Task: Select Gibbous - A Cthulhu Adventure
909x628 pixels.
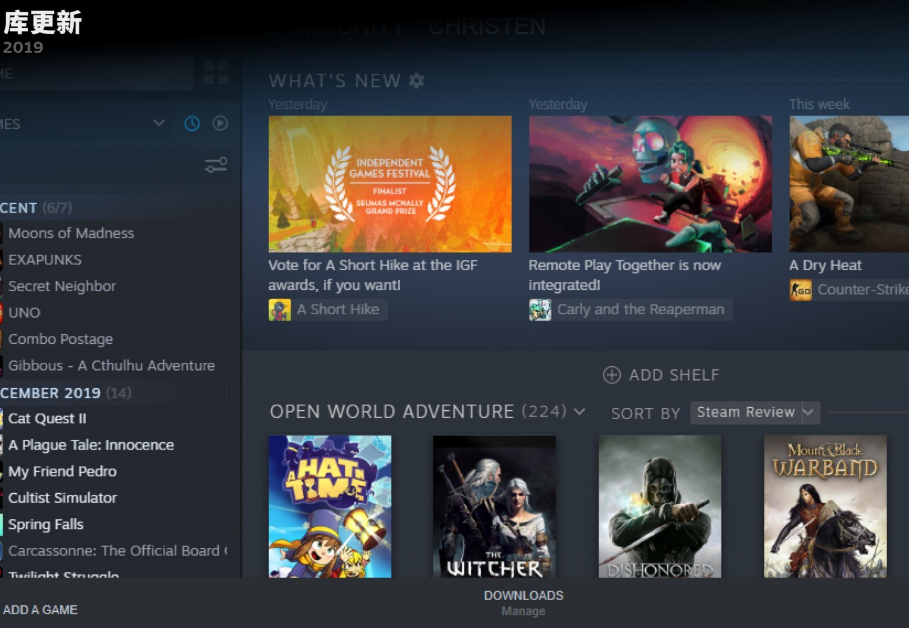Action: click(x=113, y=365)
